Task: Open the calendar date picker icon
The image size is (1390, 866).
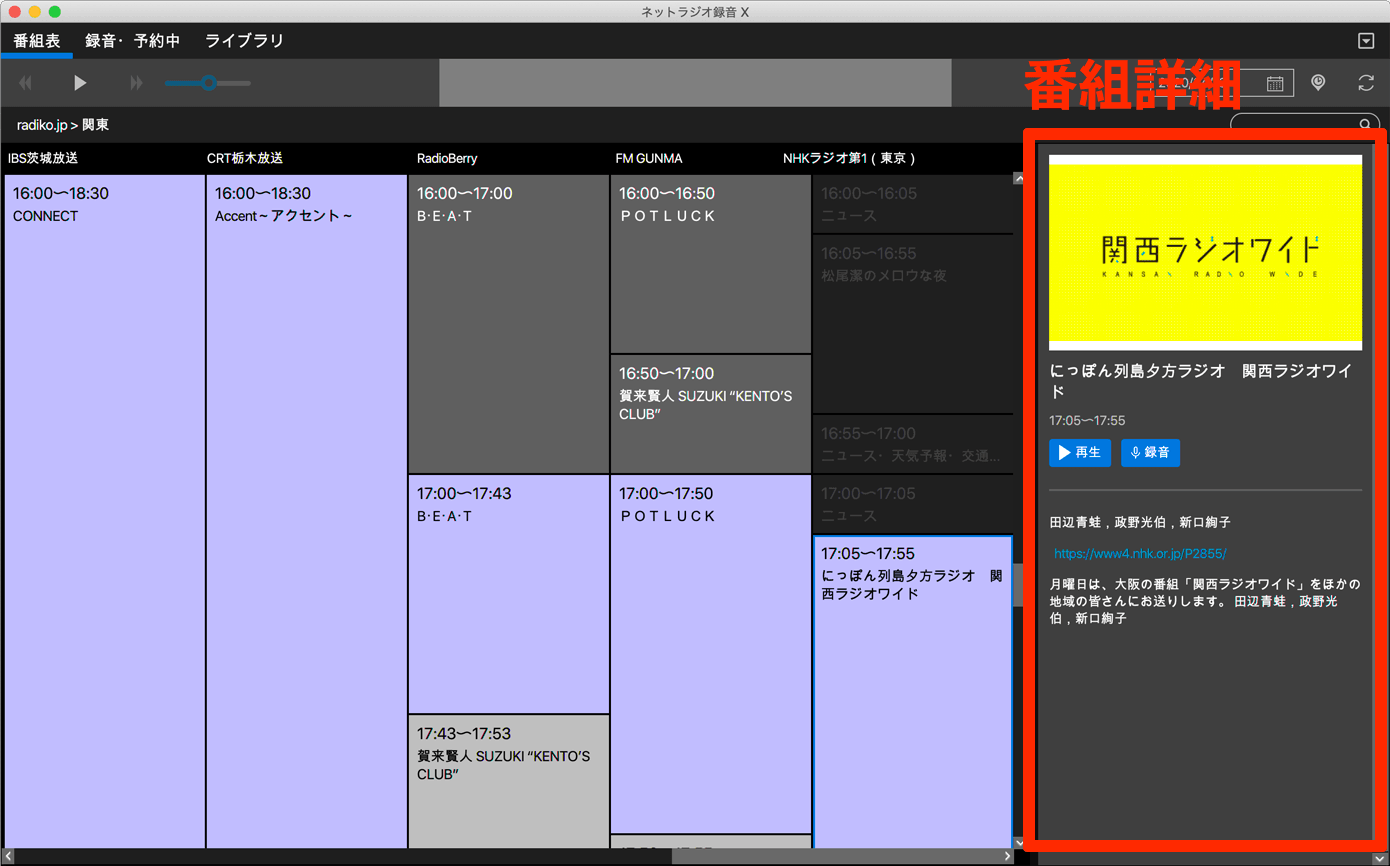Action: click(1274, 83)
